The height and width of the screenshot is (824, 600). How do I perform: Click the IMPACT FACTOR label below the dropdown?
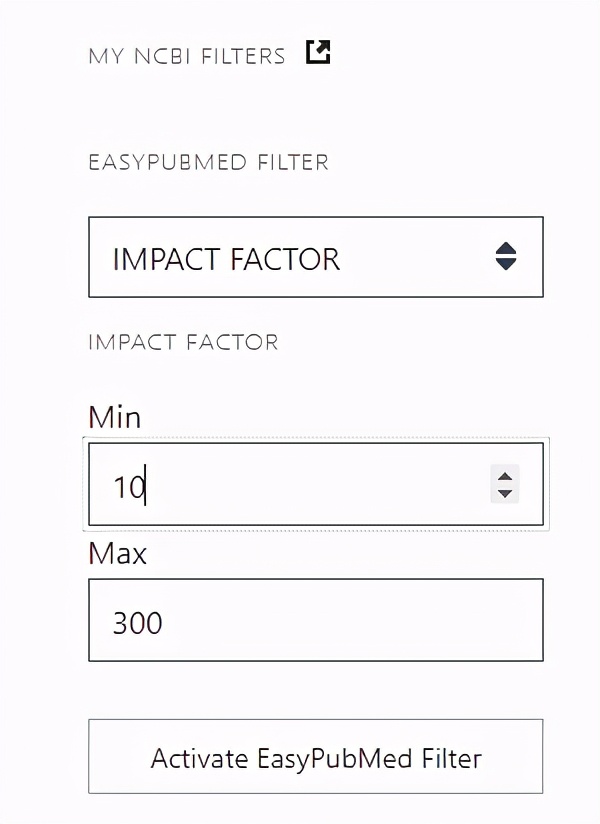point(183,343)
